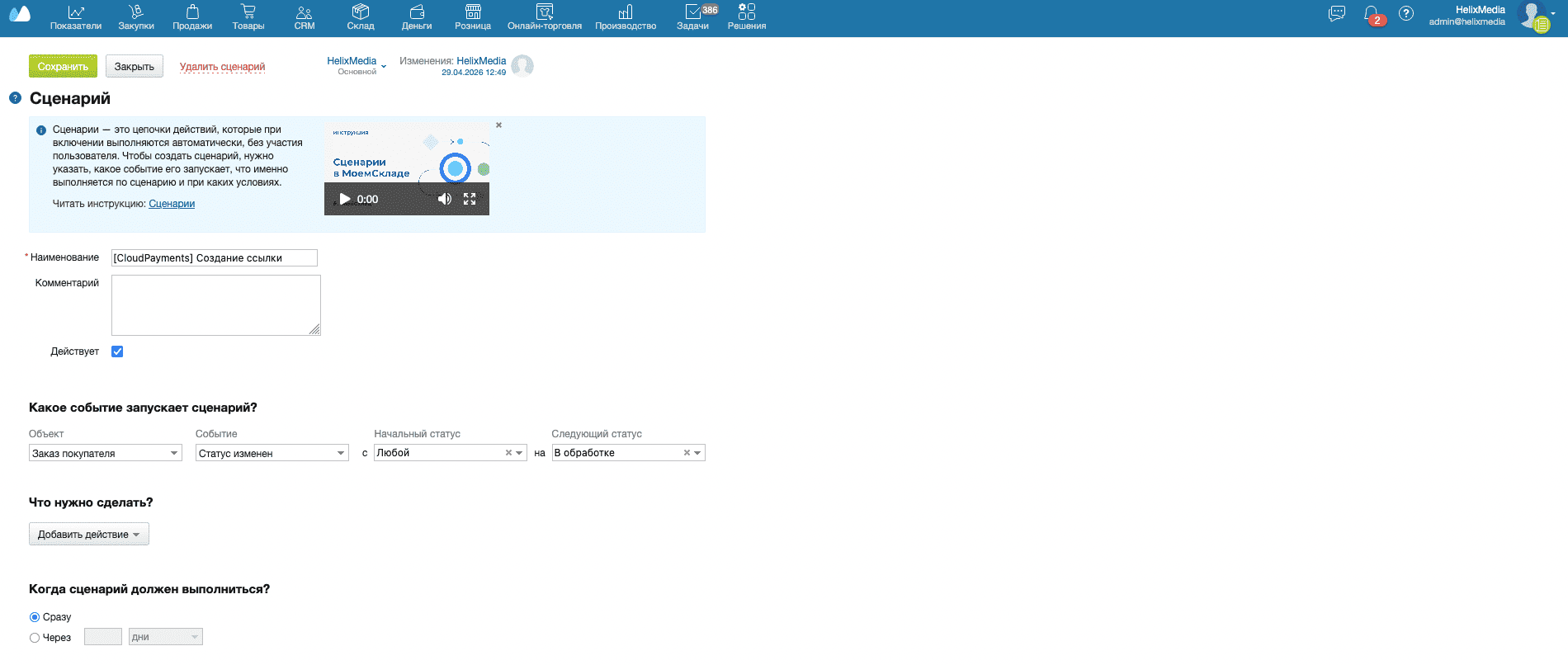The image size is (1568, 665).
Task: Clear the Начальный статус value
Action: pyautogui.click(x=508, y=453)
